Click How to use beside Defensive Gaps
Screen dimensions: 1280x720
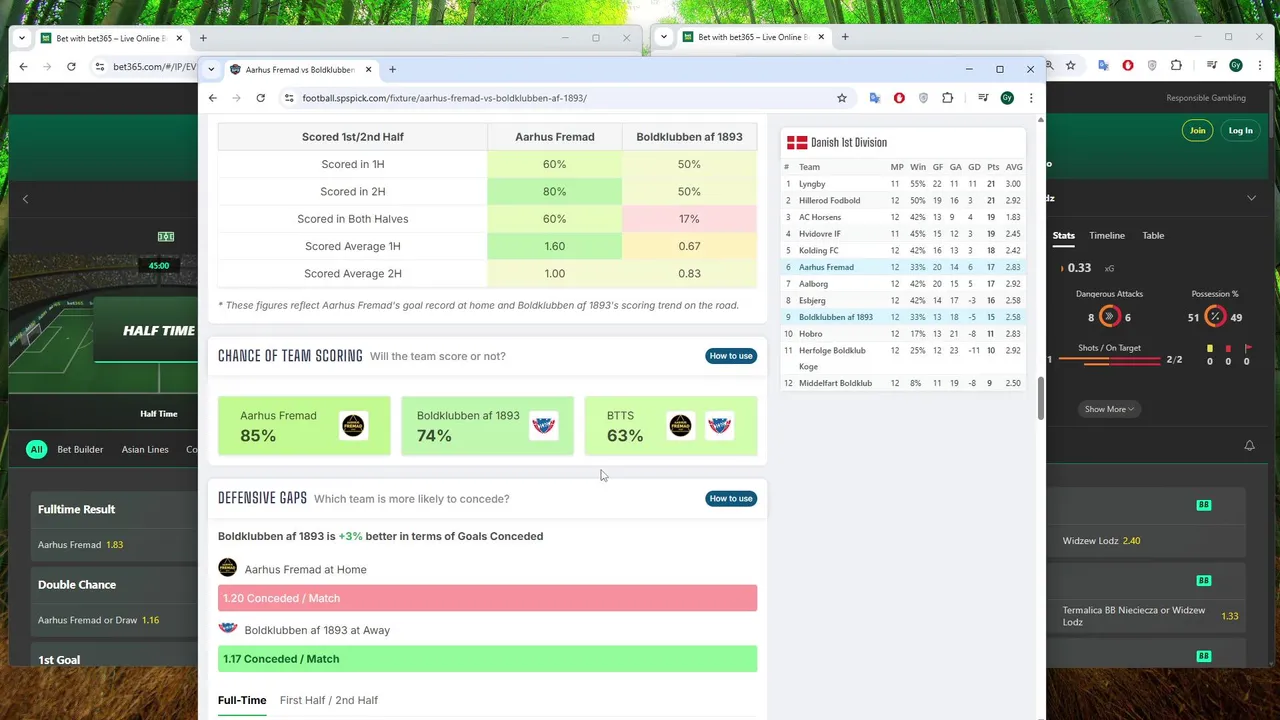pos(731,498)
